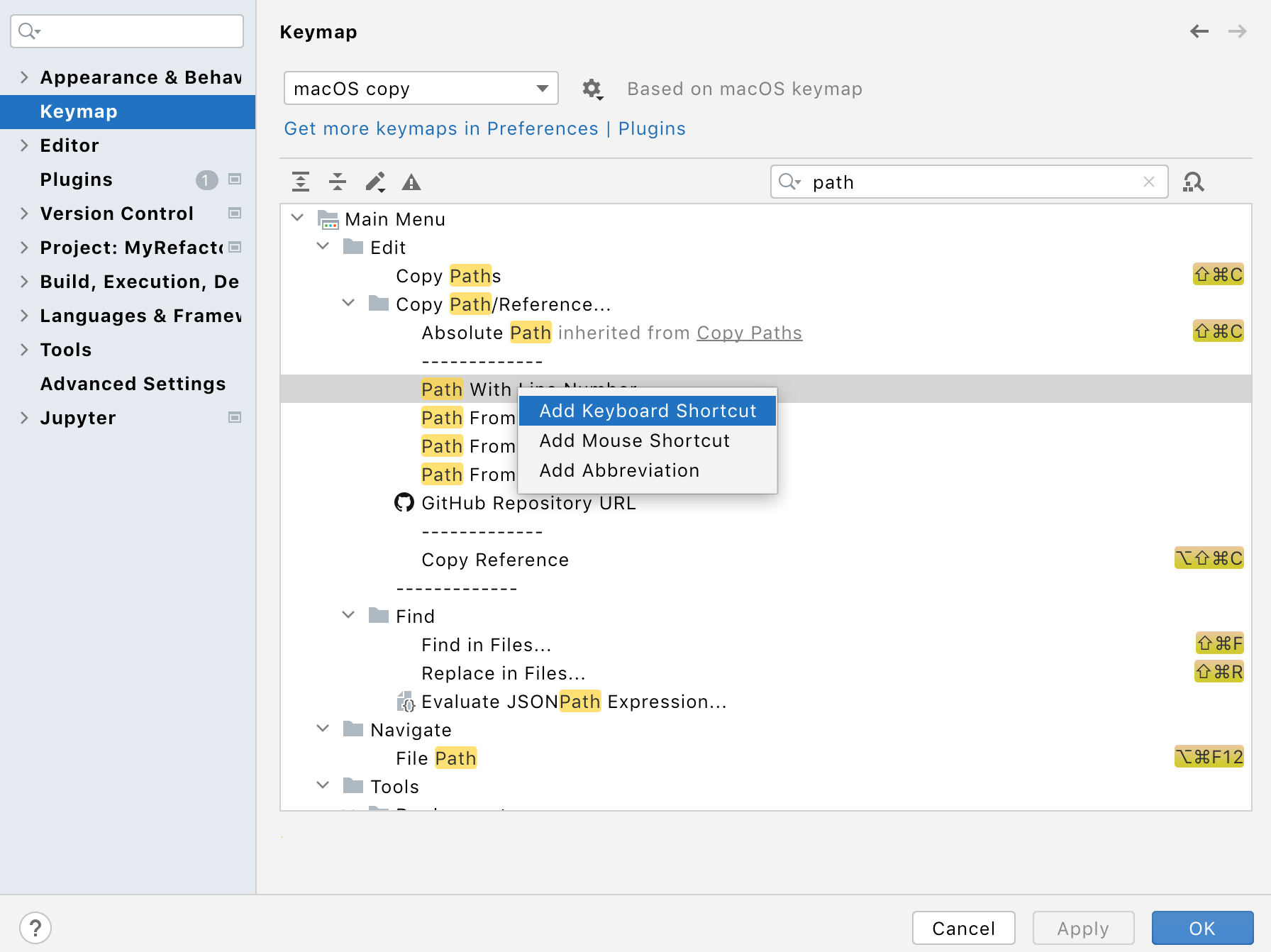Open help via the question mark icon
1271x952 pixels.
[x=36, y=927]
